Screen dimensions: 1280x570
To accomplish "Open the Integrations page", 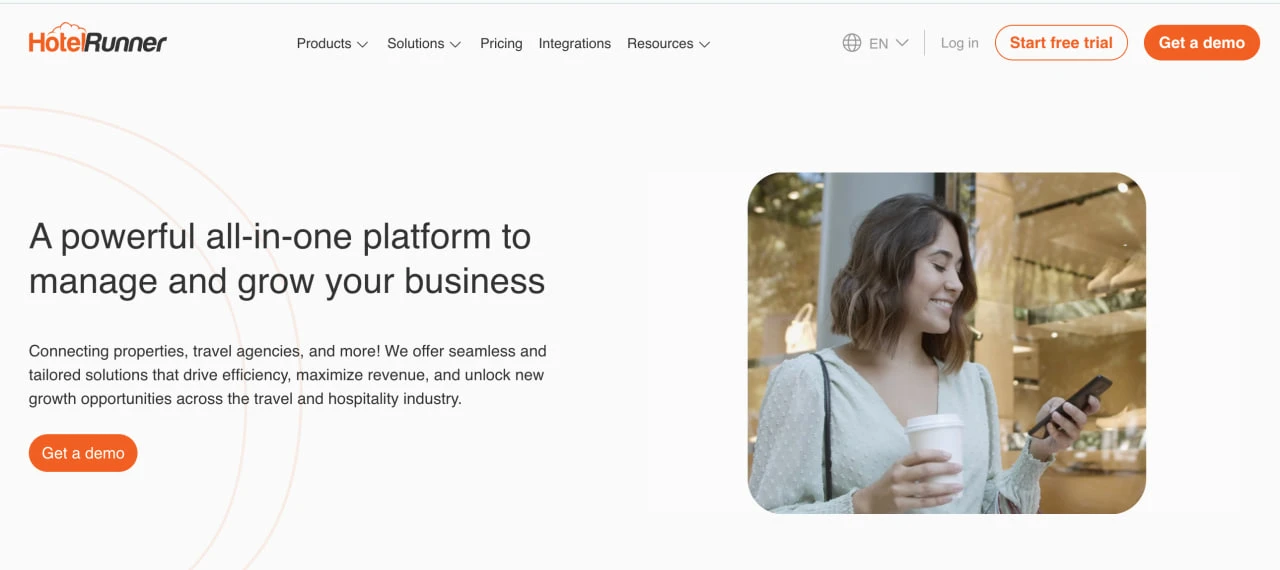I will [574, 44].
